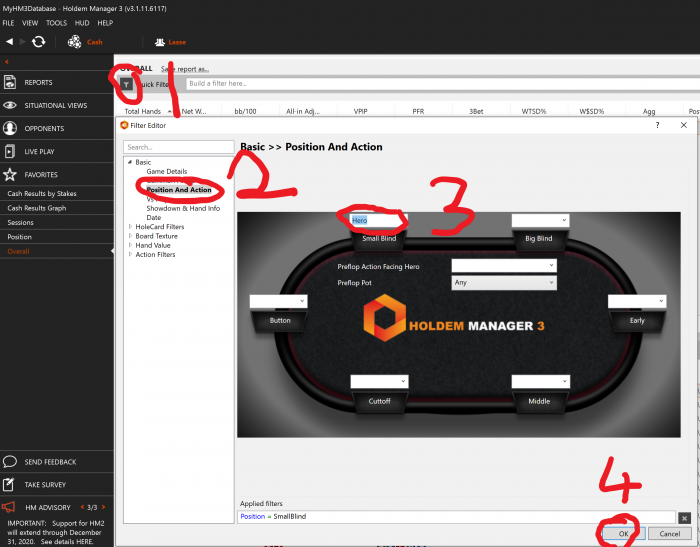The image size is (700, 547).
Task: Go to next HM Advisory message
Action: [104, 507]
